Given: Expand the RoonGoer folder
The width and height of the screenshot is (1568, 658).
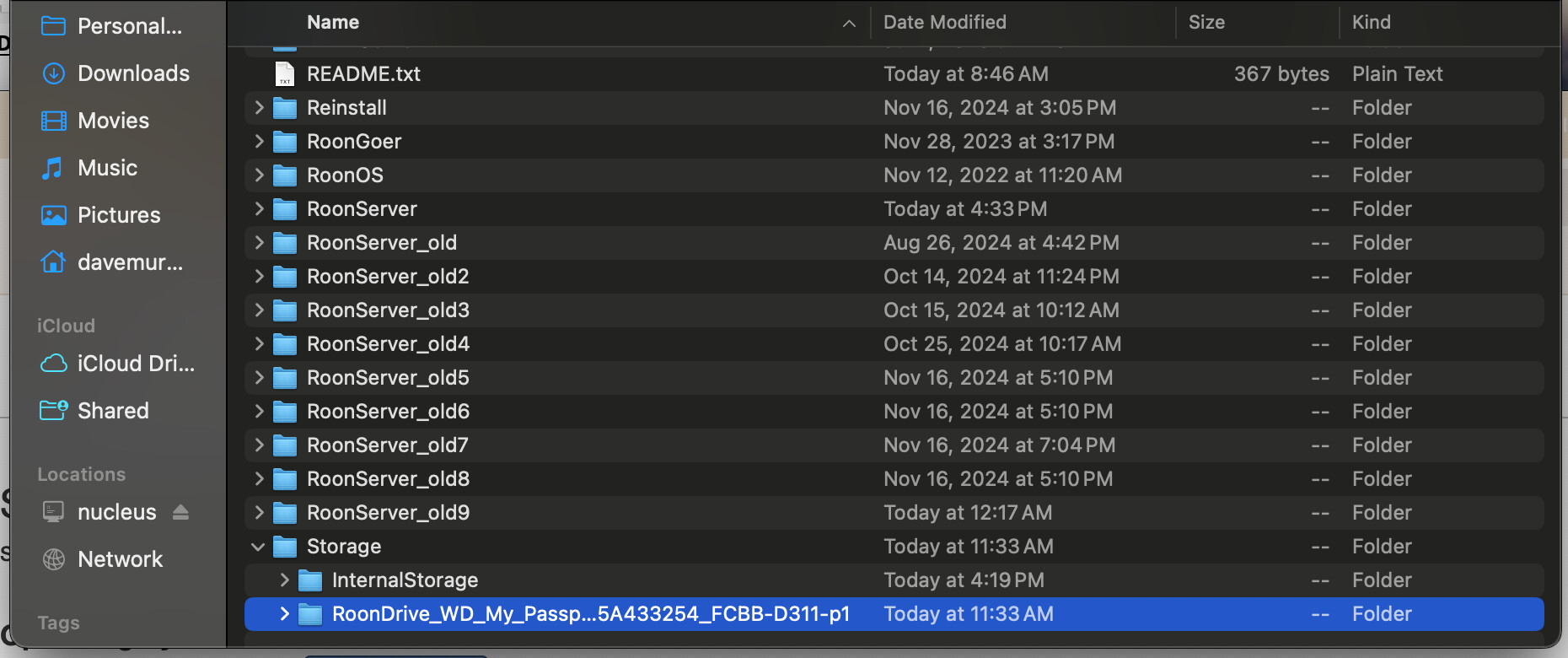Looking at the screenshot, I should coord(259,142).
